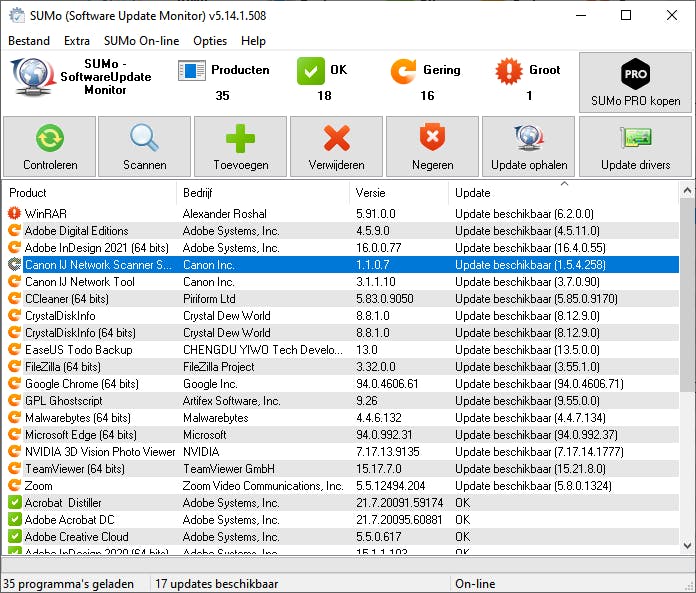Click the scrollbar up arrow
696x593 pixels.
(687, 190)
